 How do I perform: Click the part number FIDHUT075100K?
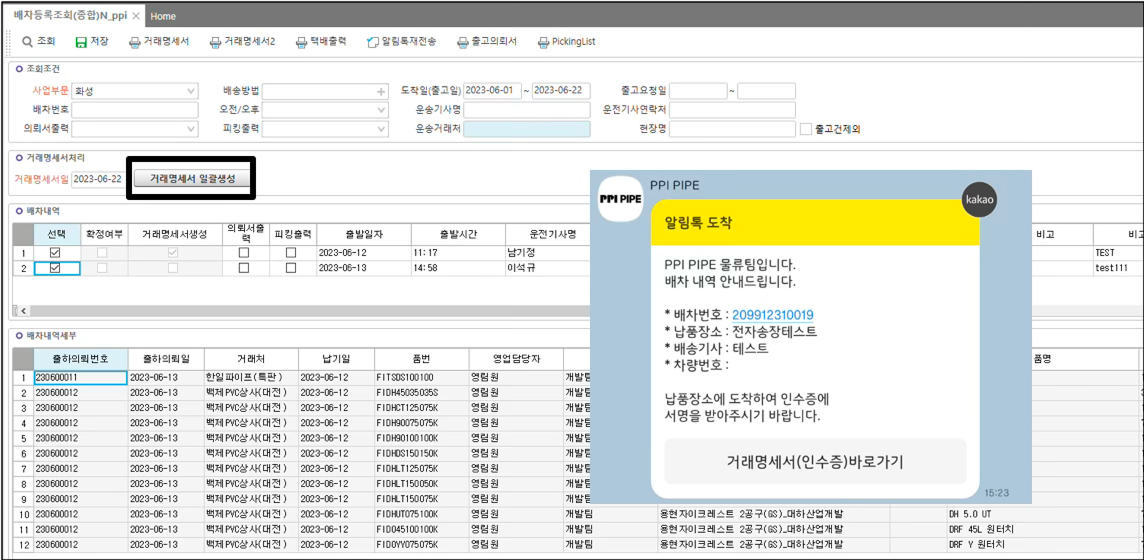(421, 514)
